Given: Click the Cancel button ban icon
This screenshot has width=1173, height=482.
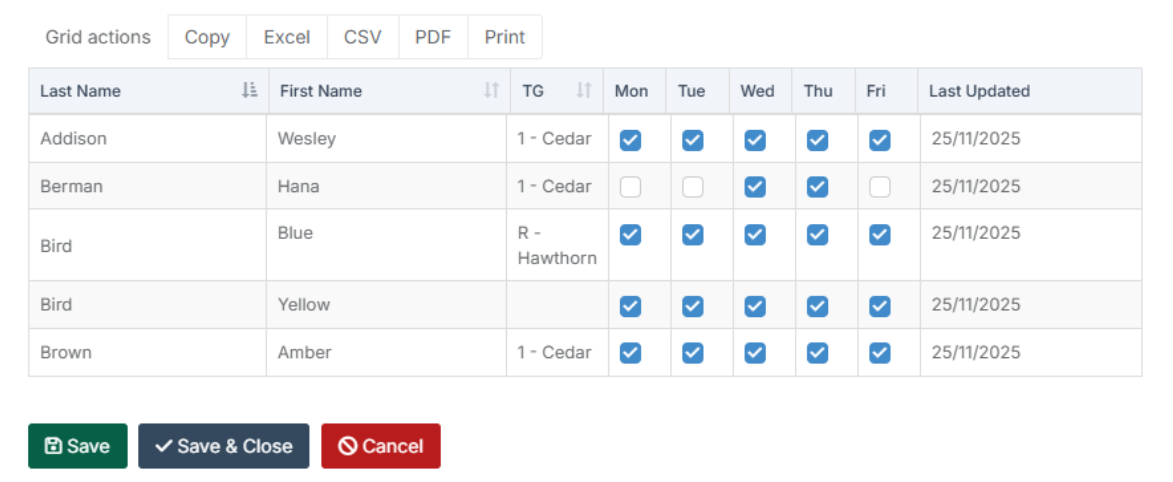Looking at the screenshot, I should [348, 446].
